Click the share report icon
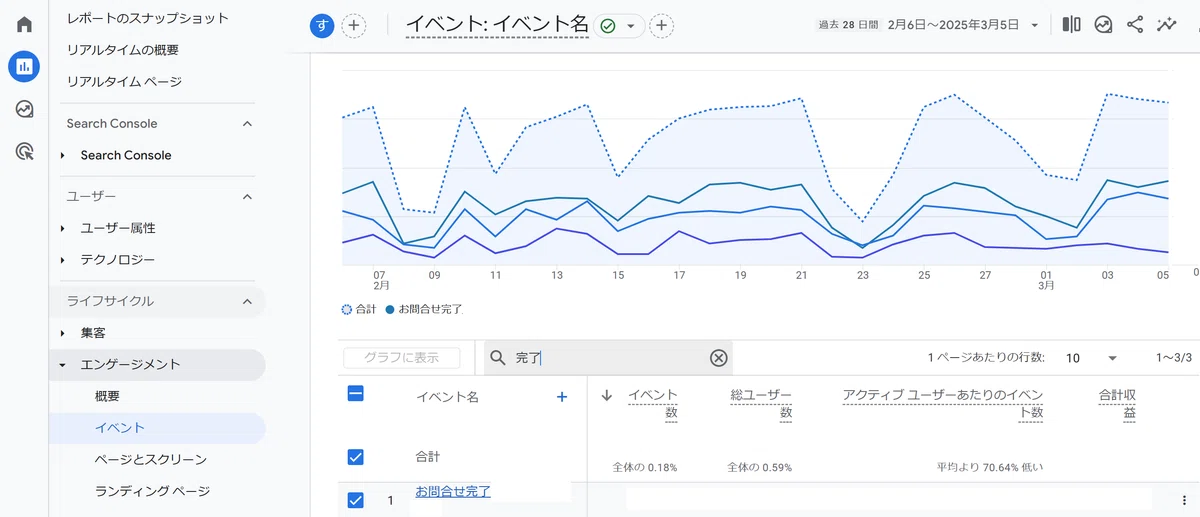 point(1135,24)
